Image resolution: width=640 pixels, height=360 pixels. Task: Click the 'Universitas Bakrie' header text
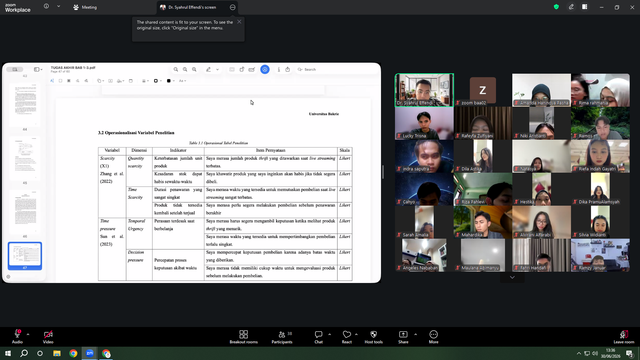point(324,114)
